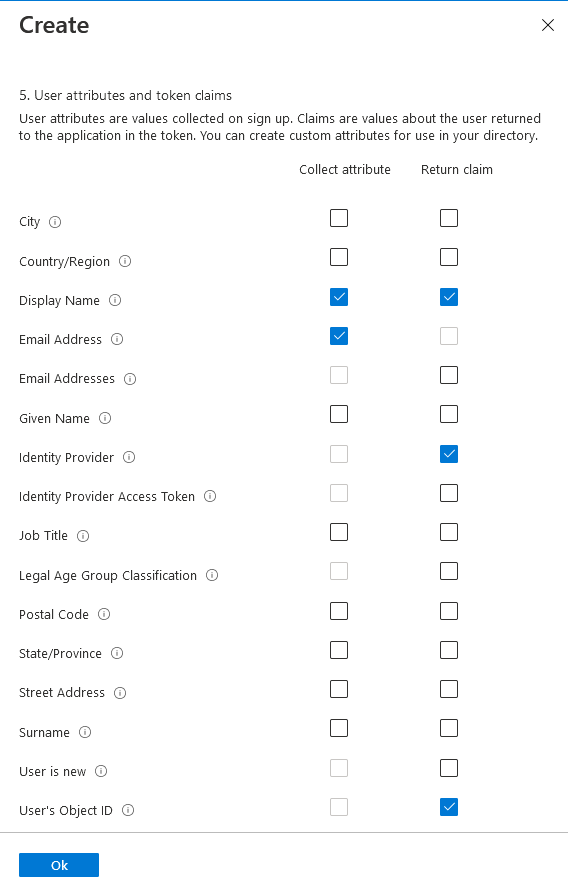Check Return claim for Email Addresses
Viewport: 568px width, 893px height.
[449, 375]
